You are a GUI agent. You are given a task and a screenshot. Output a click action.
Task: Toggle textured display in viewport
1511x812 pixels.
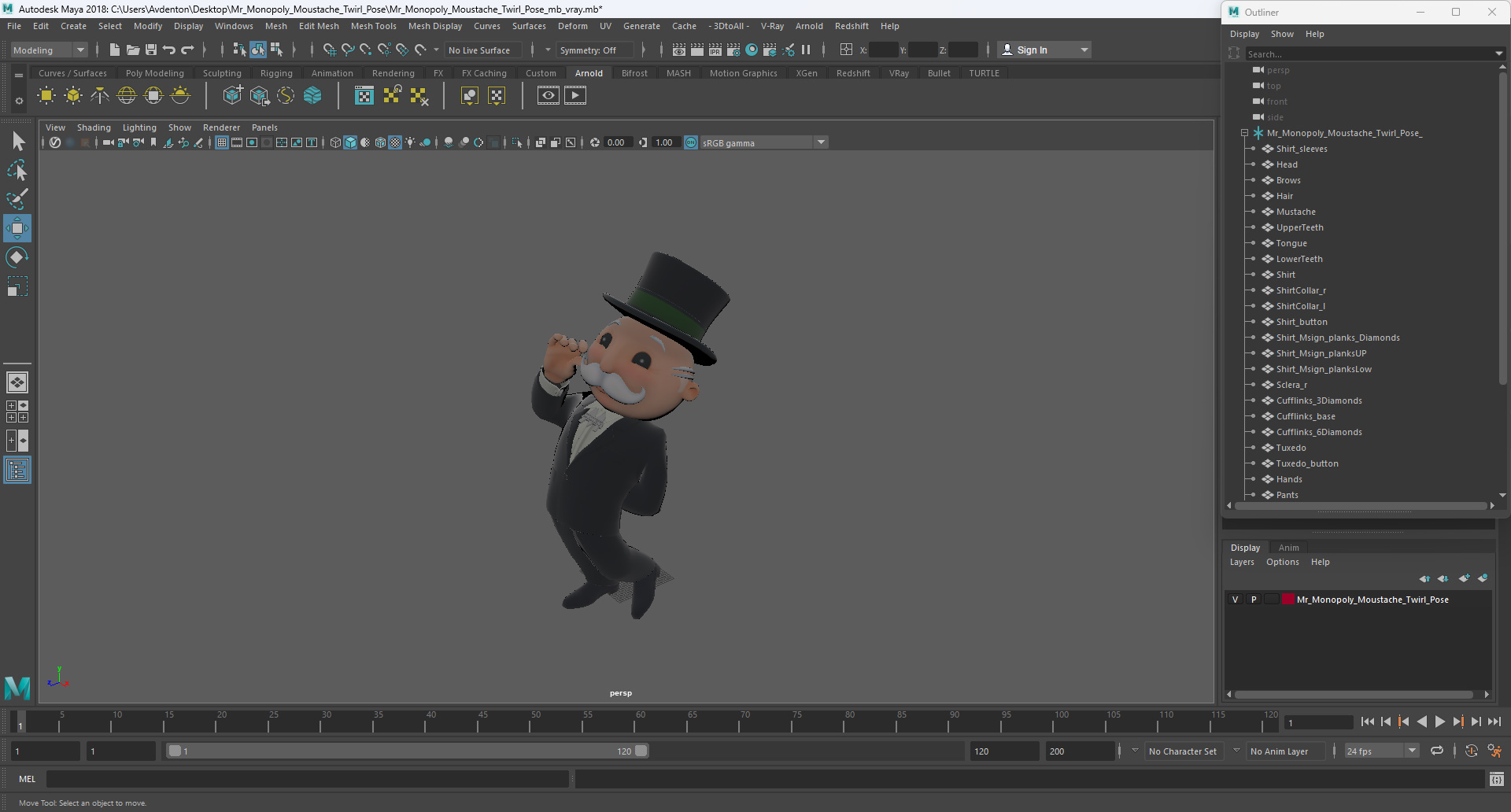(395, 142)
